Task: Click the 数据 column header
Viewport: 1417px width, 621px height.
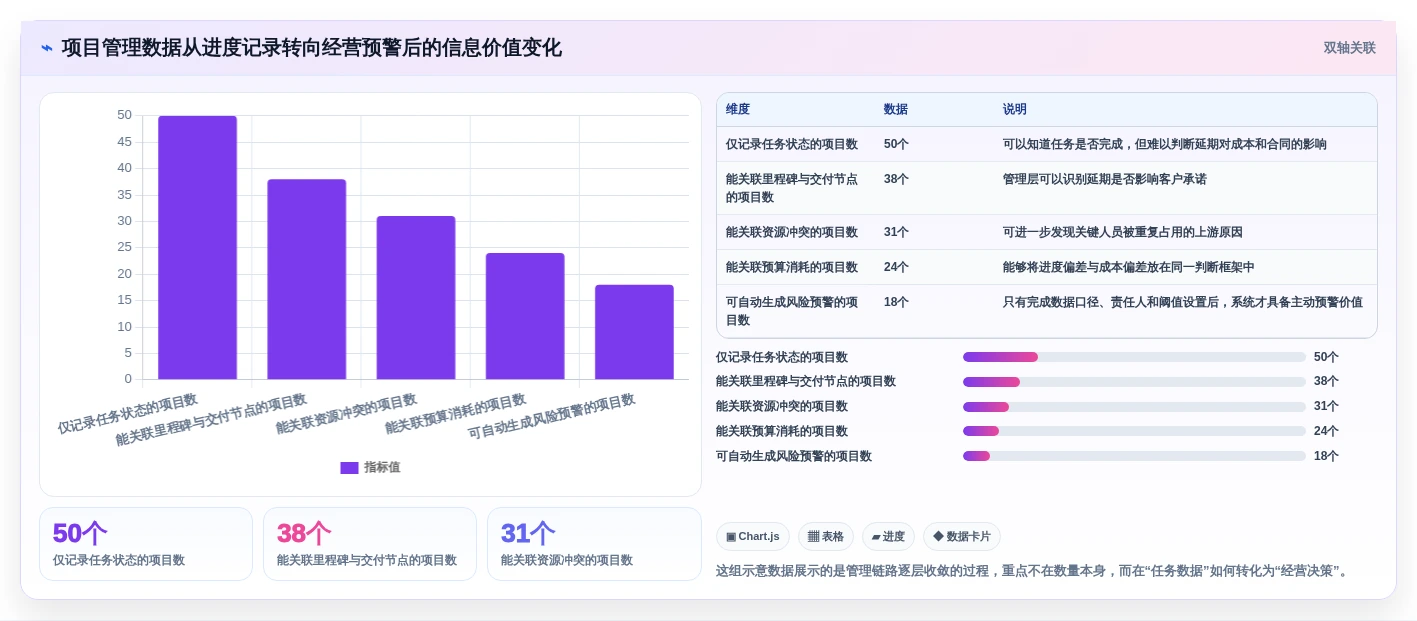Action: 896,109
